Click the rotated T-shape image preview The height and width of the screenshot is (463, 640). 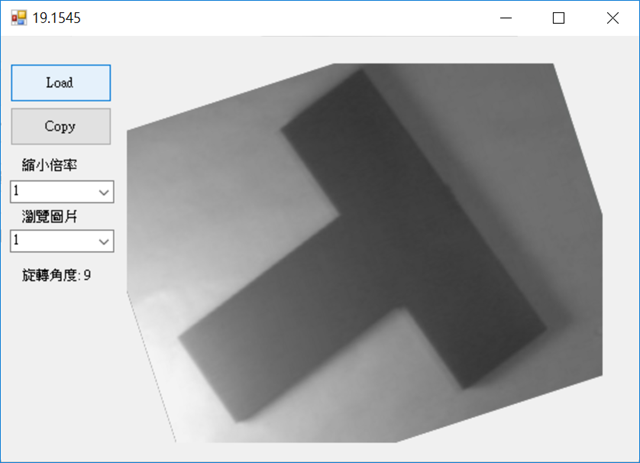(364, 253)
